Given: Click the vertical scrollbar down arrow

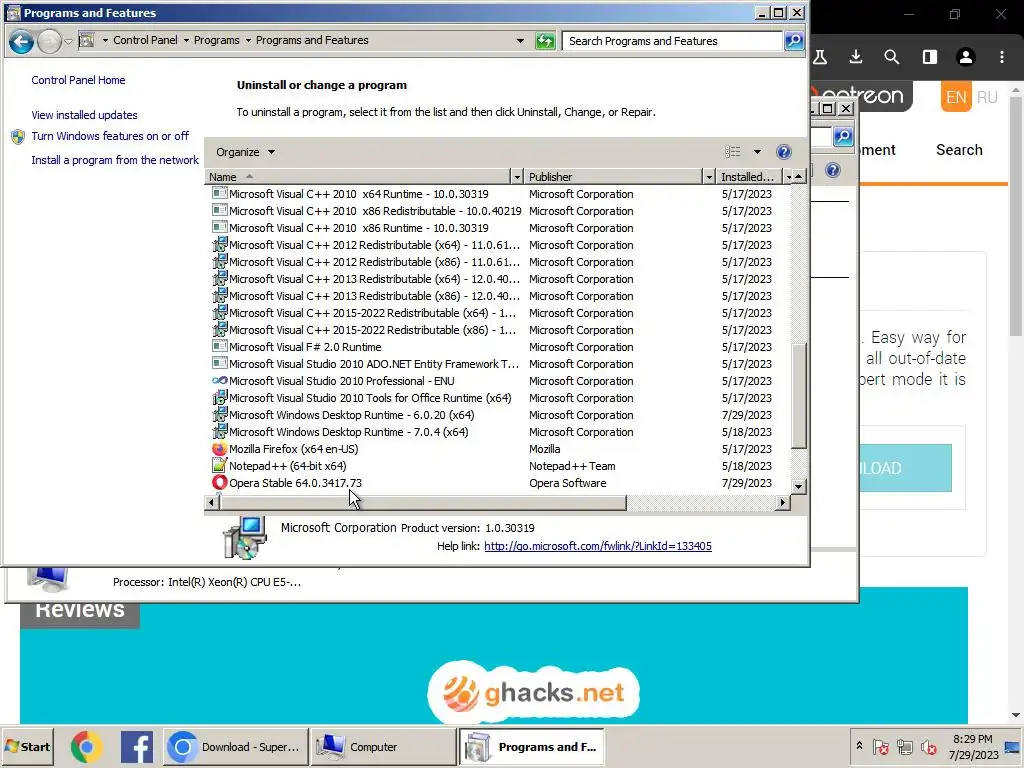Looking at the screenshot, I should coord(798,487).
